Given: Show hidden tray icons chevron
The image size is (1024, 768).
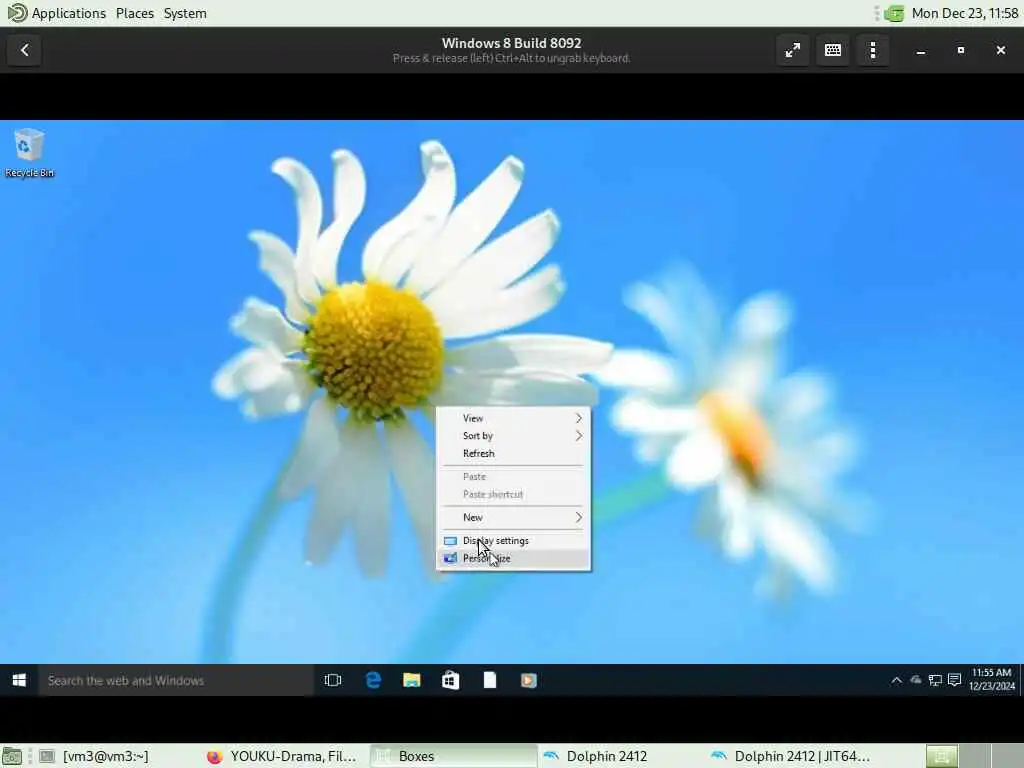Looking at the screenshot, I should click(x=897, y=680).
